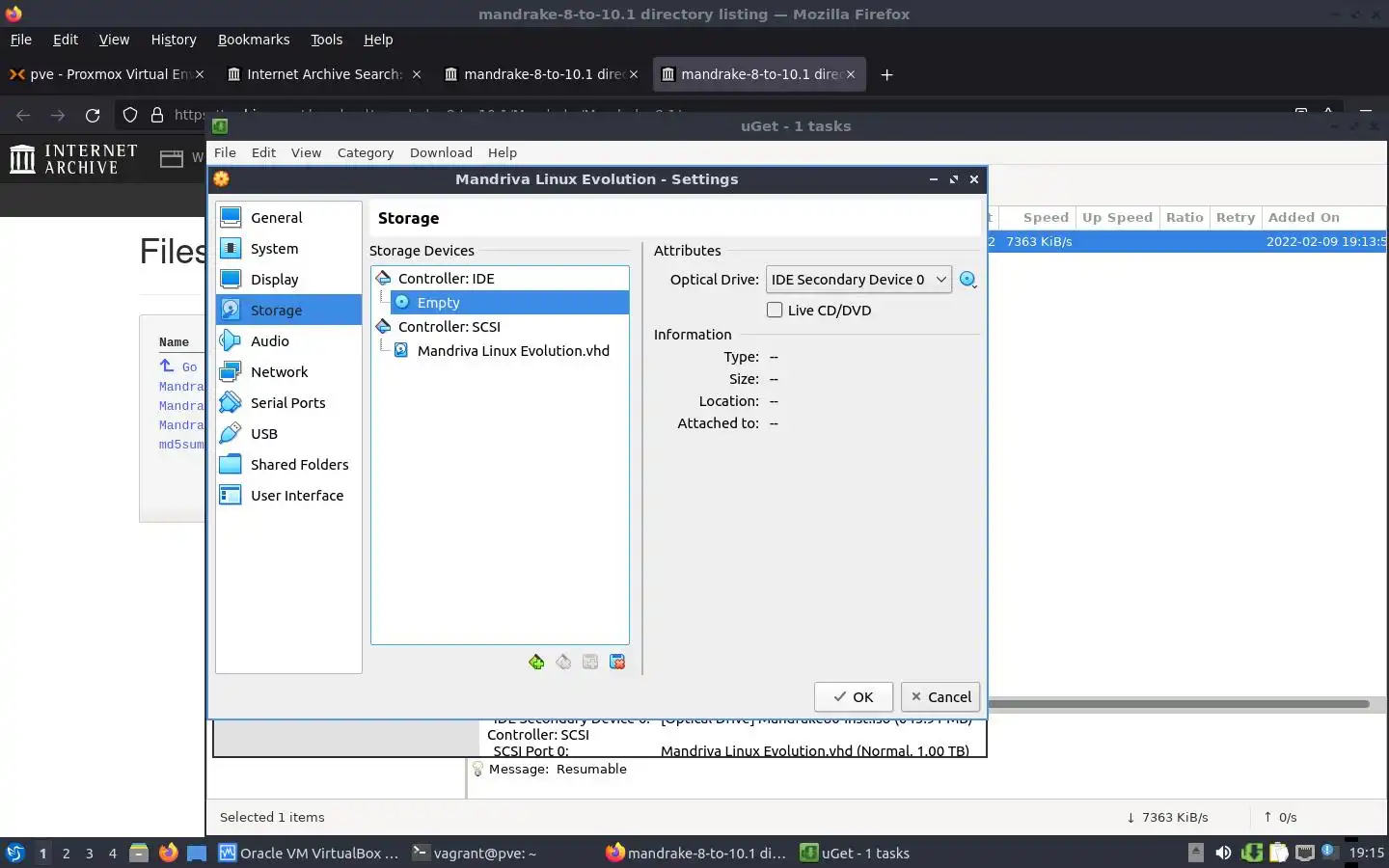The height and width of the screenshot is (868, 1389).
Task: Open Serial Ports settings category
Action: tap(288, 403)
